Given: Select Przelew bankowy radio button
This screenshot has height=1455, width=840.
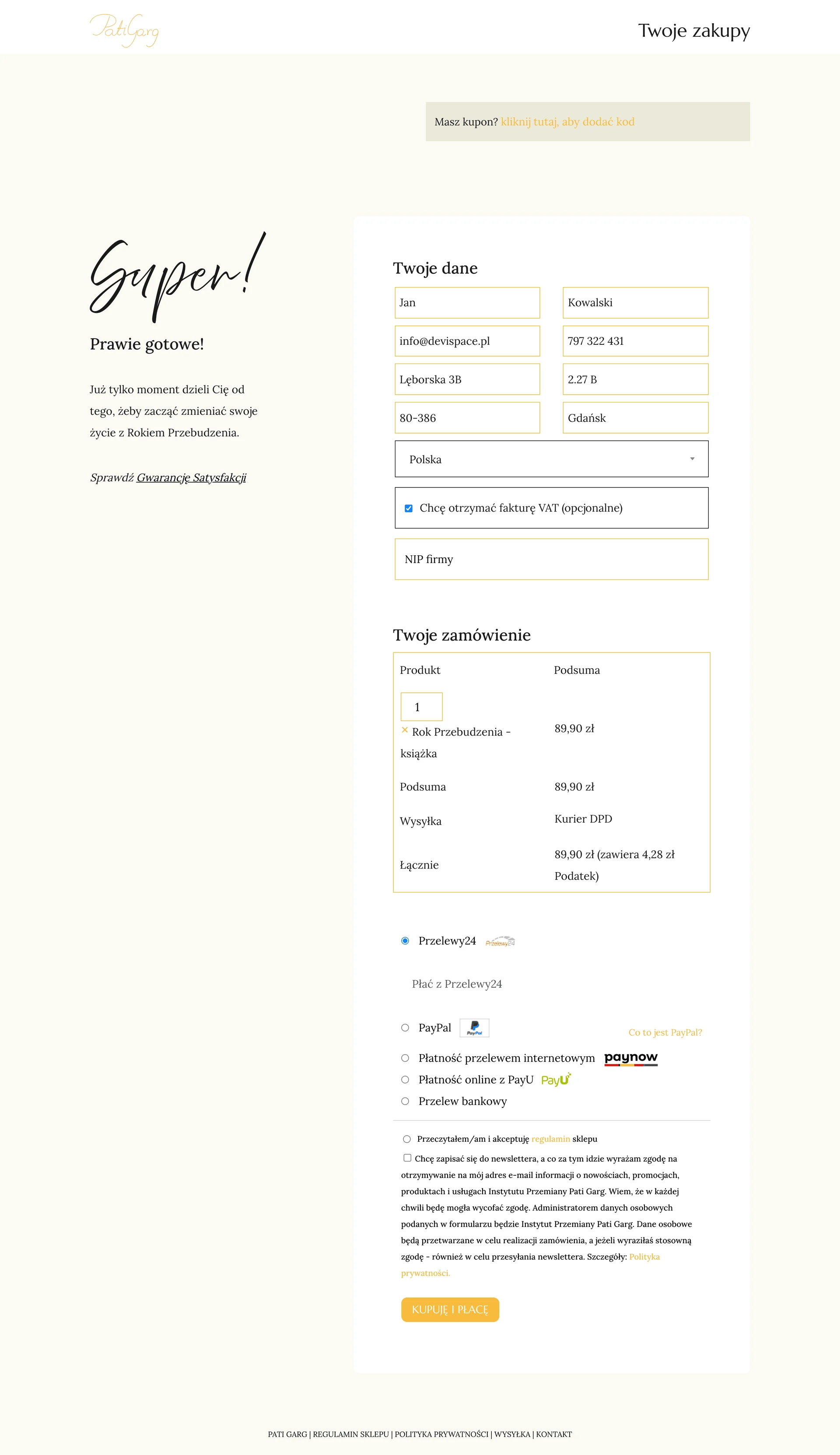Looking at the screenshot, I should coord(405,1101).
